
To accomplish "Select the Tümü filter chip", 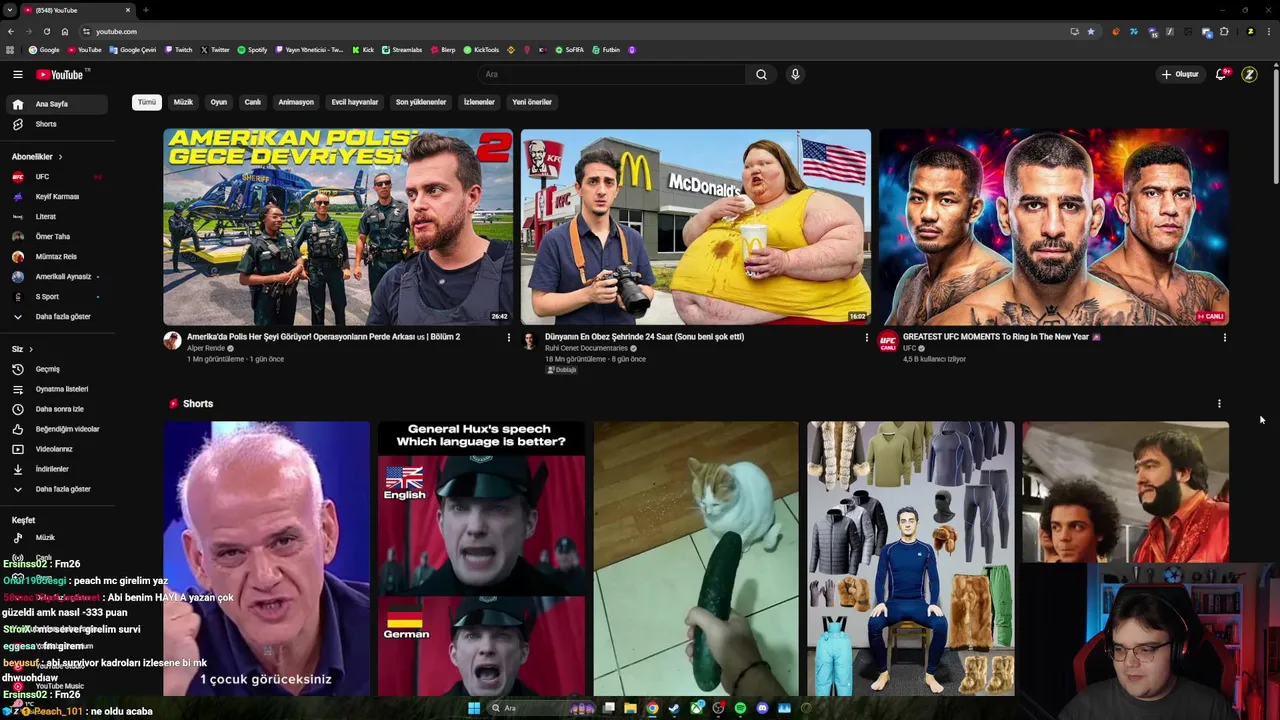I will [147, 102].
